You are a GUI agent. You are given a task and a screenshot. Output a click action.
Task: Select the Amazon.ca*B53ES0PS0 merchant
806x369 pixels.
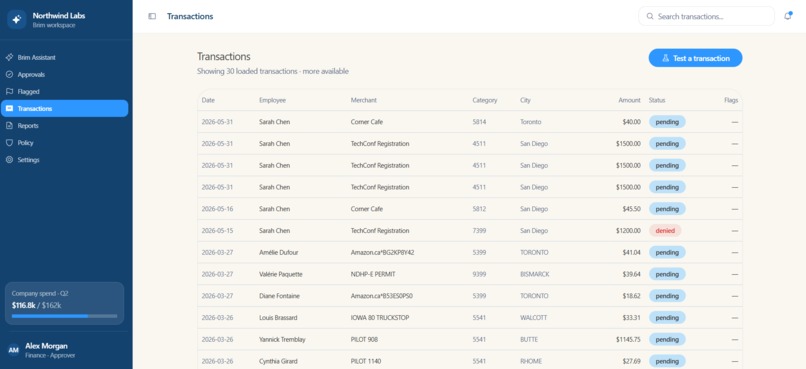382,296
